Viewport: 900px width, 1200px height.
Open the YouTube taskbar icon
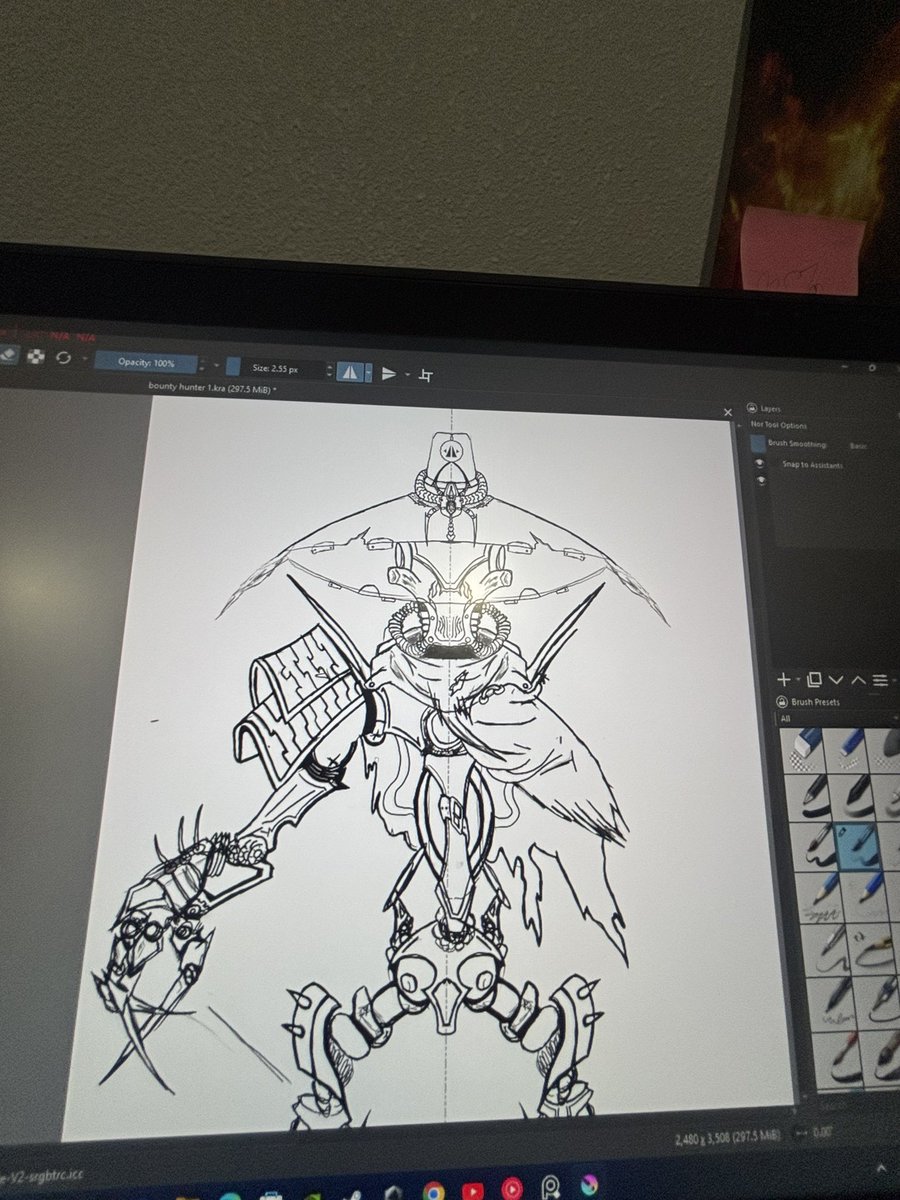click(x=472, y=1189)
